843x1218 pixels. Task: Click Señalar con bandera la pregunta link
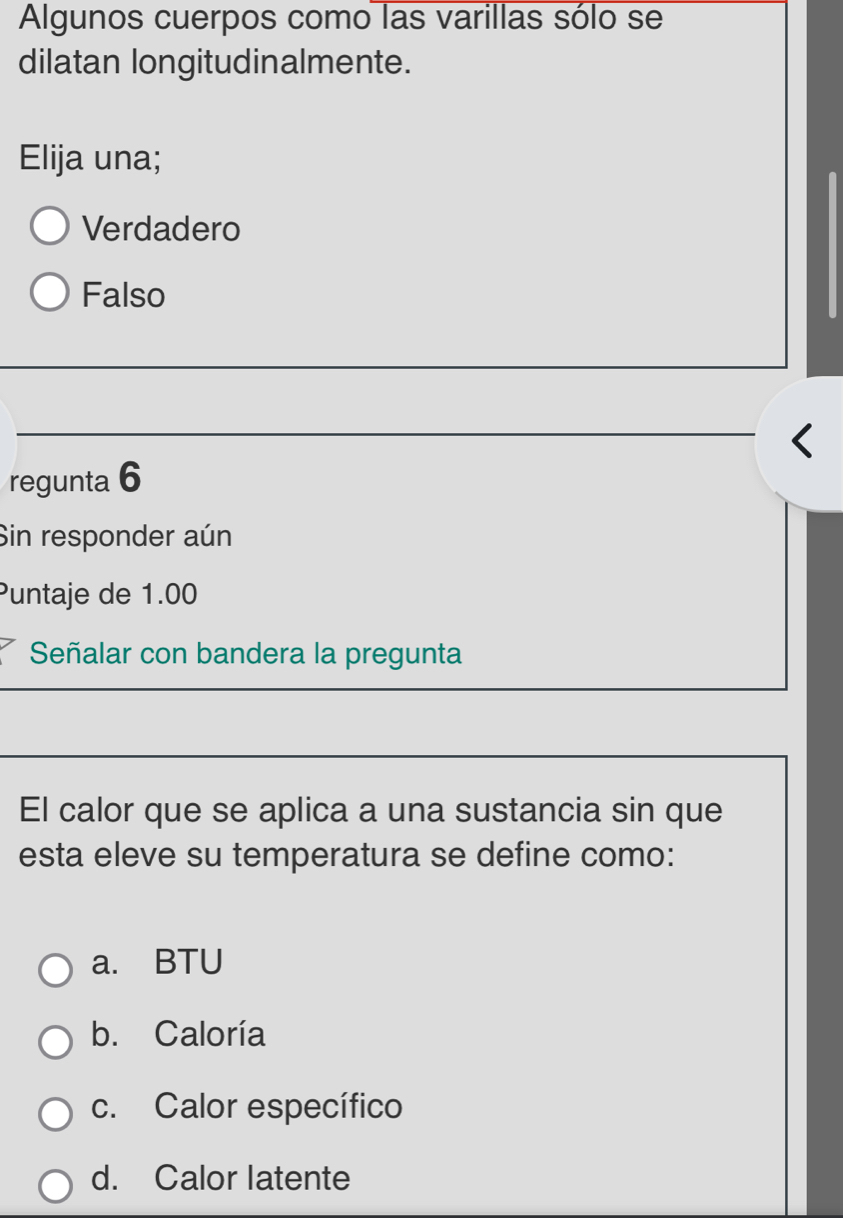(246, 654)
